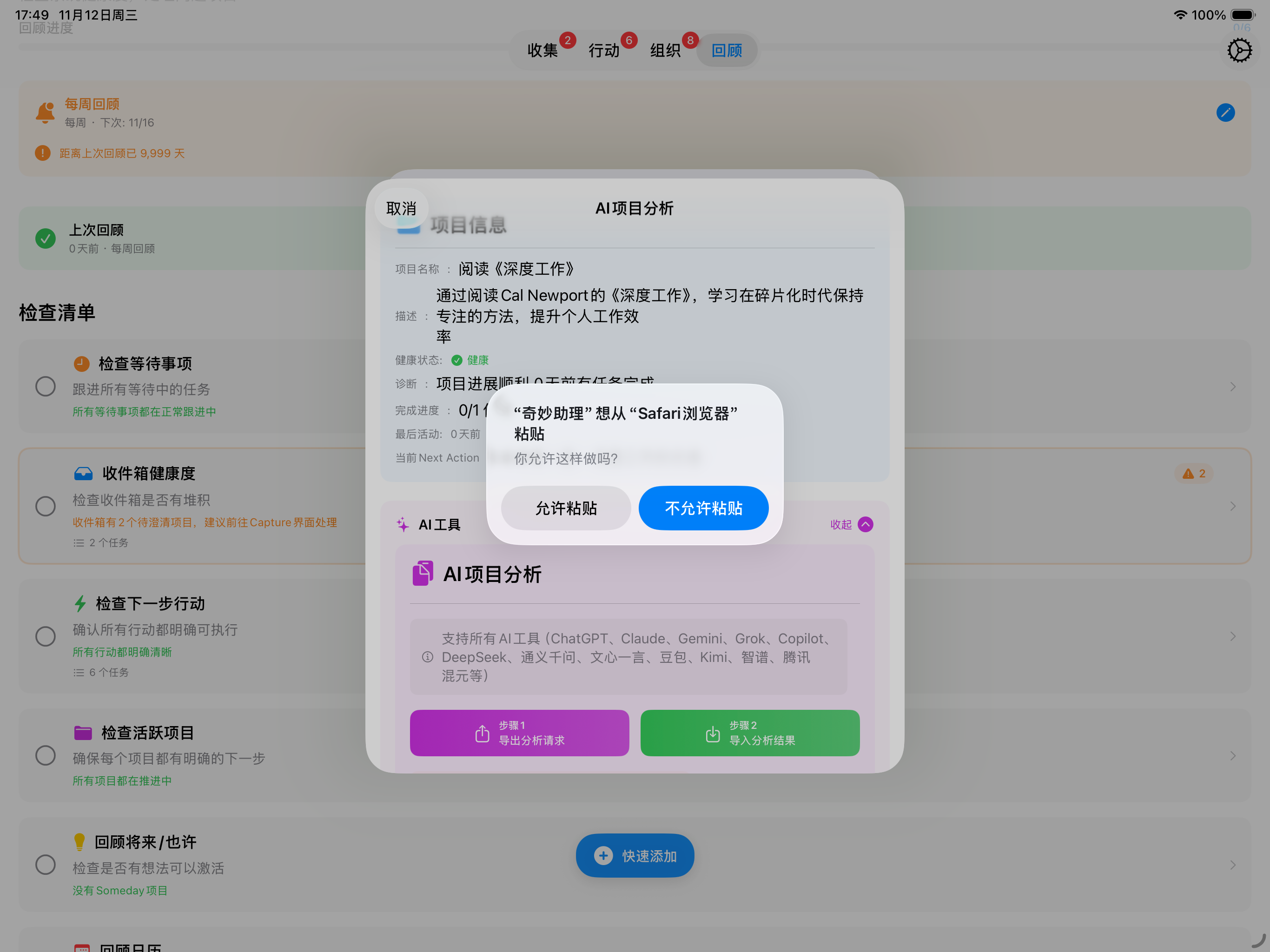Viewport: 1270px width, 952px height.
Task: Switch to the 组织 tab
Action: (x=665, y=50)
